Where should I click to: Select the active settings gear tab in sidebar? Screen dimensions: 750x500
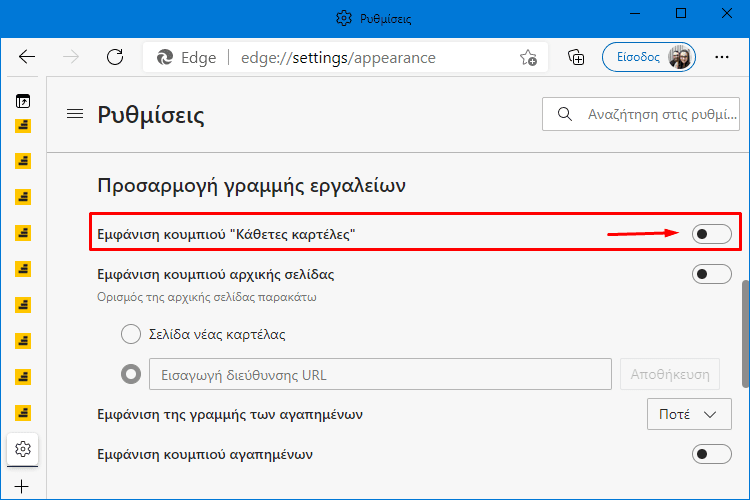tap(22, 449)
